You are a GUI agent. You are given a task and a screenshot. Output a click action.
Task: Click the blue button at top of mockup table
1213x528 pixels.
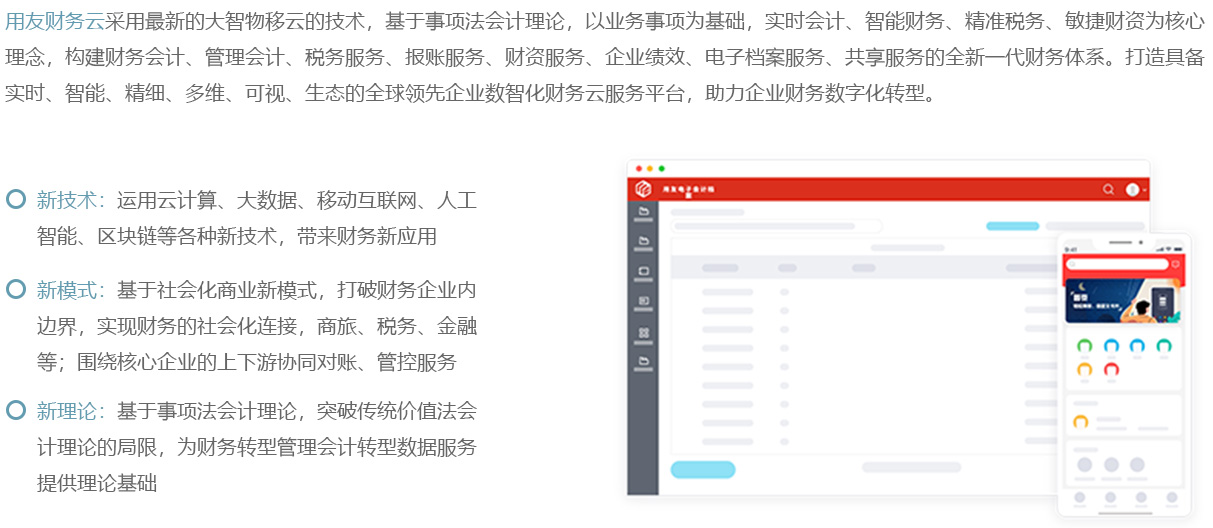click(x=1012, y=226)
